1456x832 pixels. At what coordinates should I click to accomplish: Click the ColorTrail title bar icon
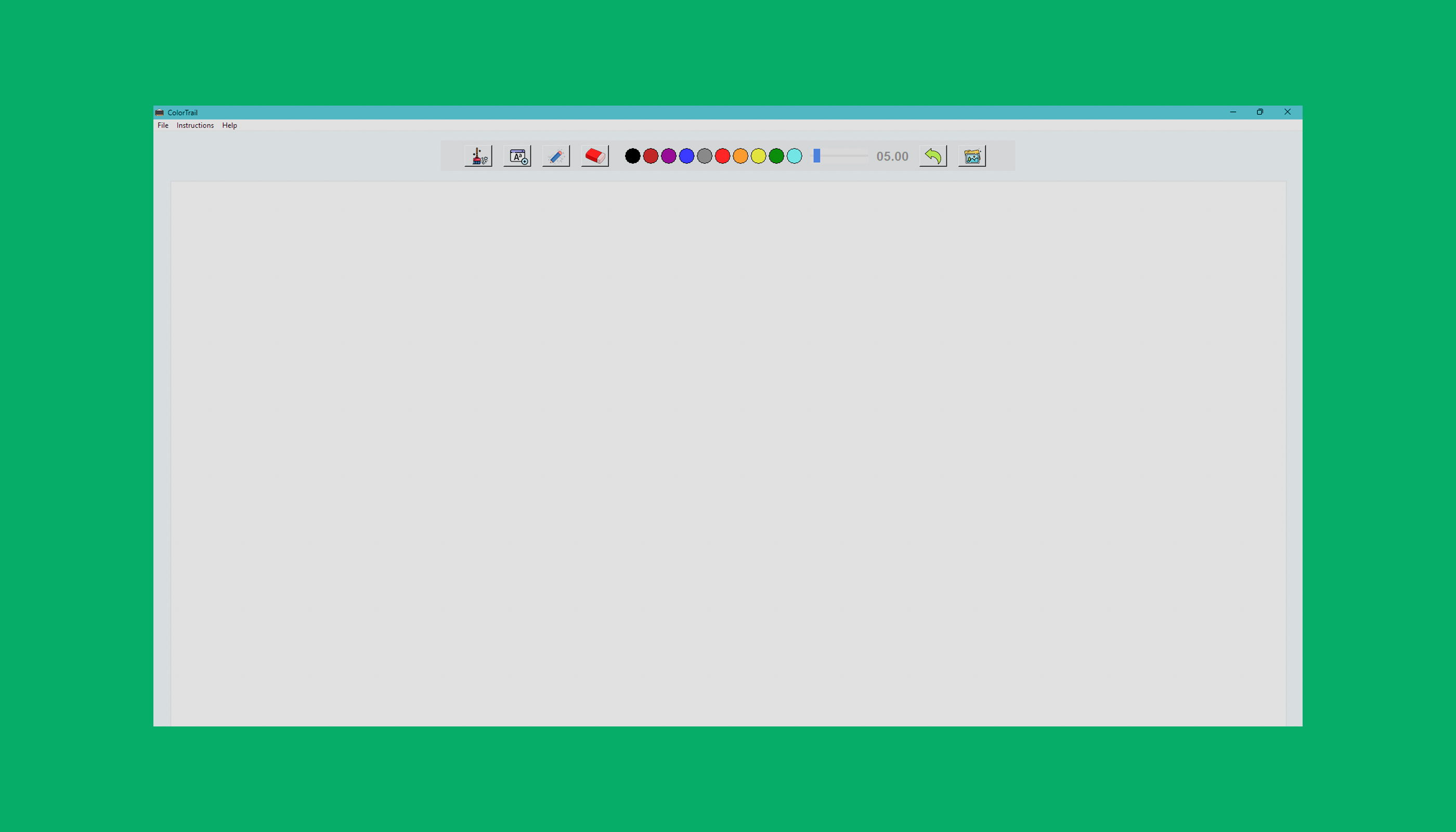(160, 112)
